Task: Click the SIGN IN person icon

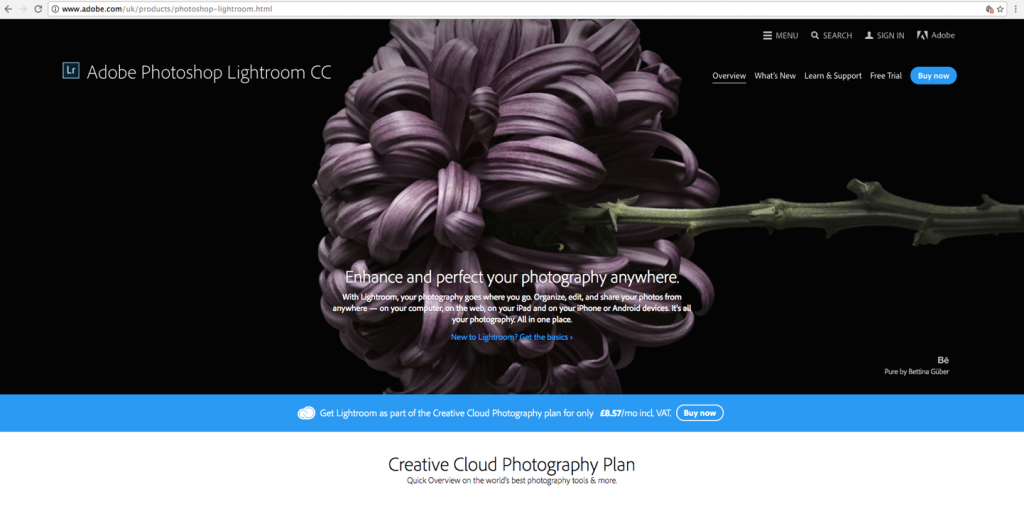Action: [x=869, y=35]
